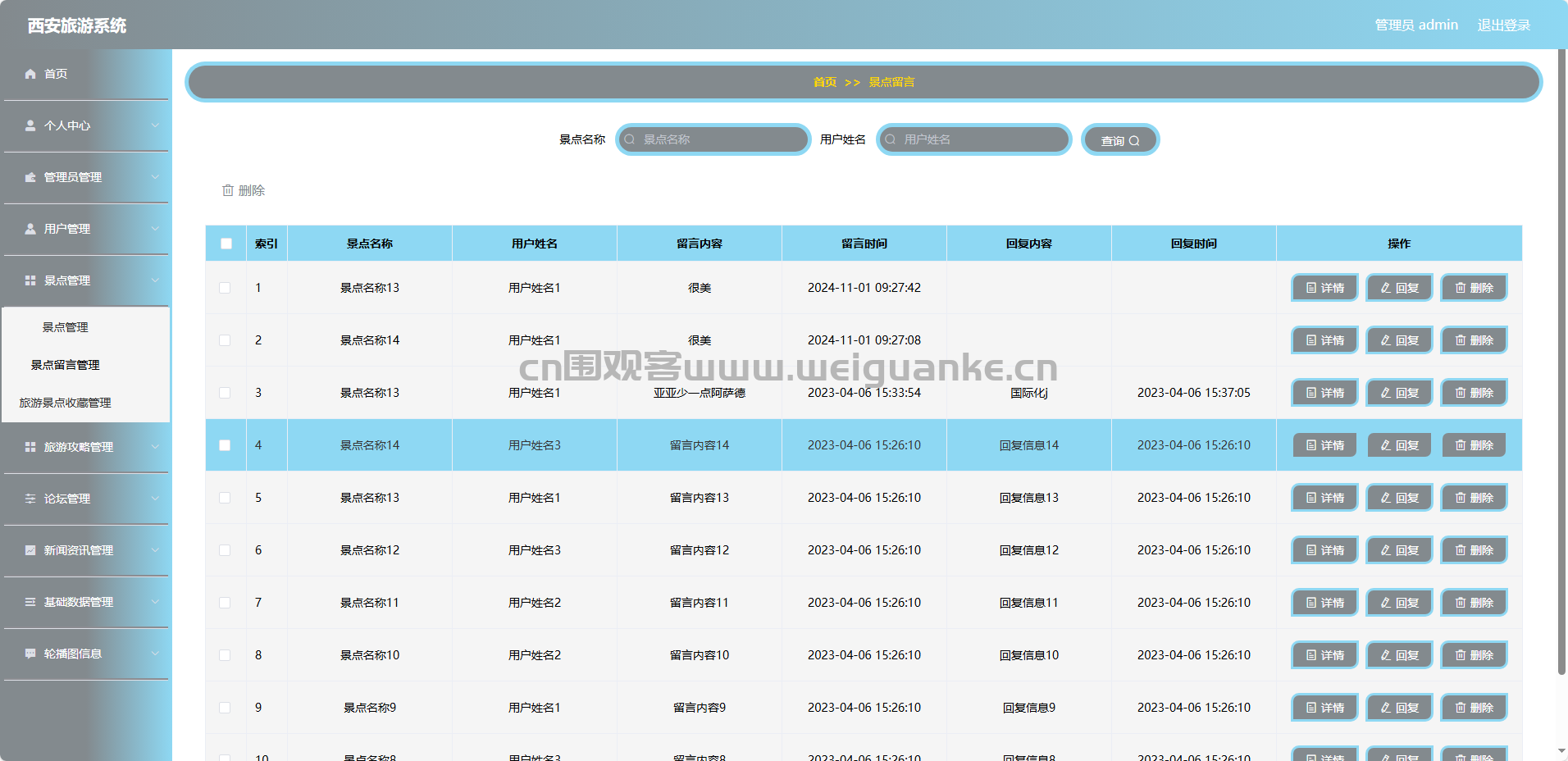
Task: Click the 查询 search button
Action: (1120, 140)
